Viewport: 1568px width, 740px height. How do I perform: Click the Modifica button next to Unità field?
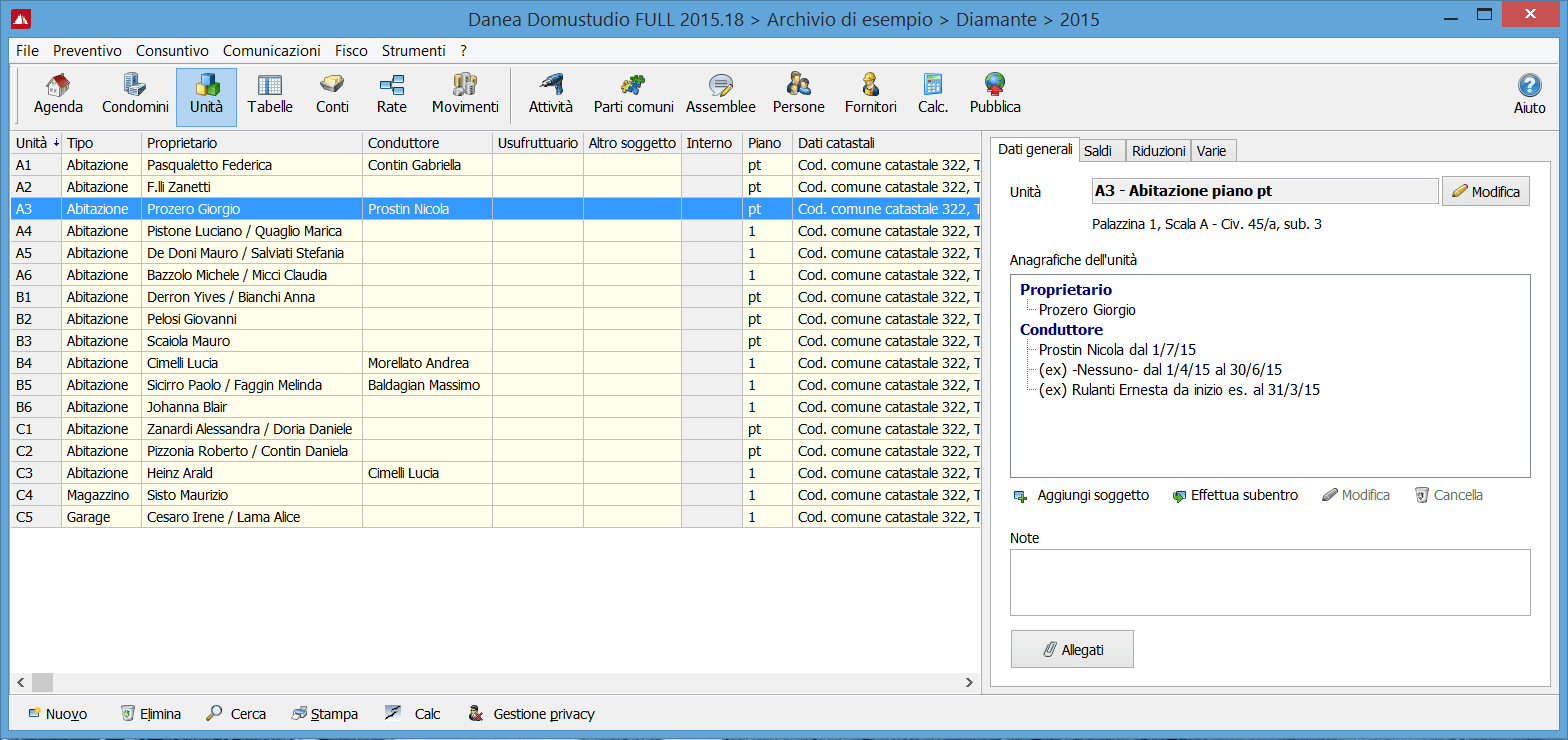[1485, 191]
